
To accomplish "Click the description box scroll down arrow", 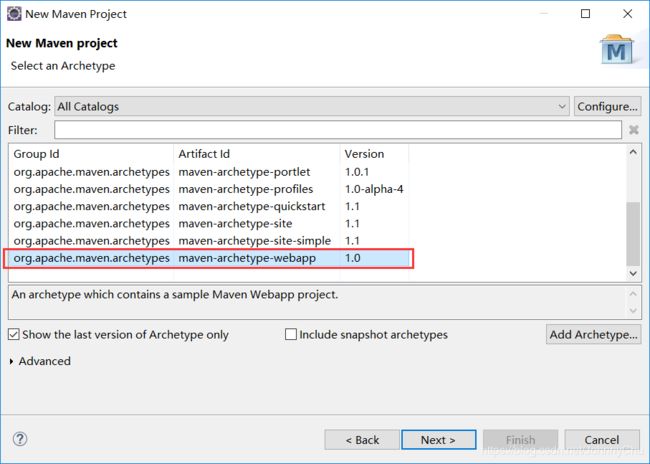I will coord(633,311).
